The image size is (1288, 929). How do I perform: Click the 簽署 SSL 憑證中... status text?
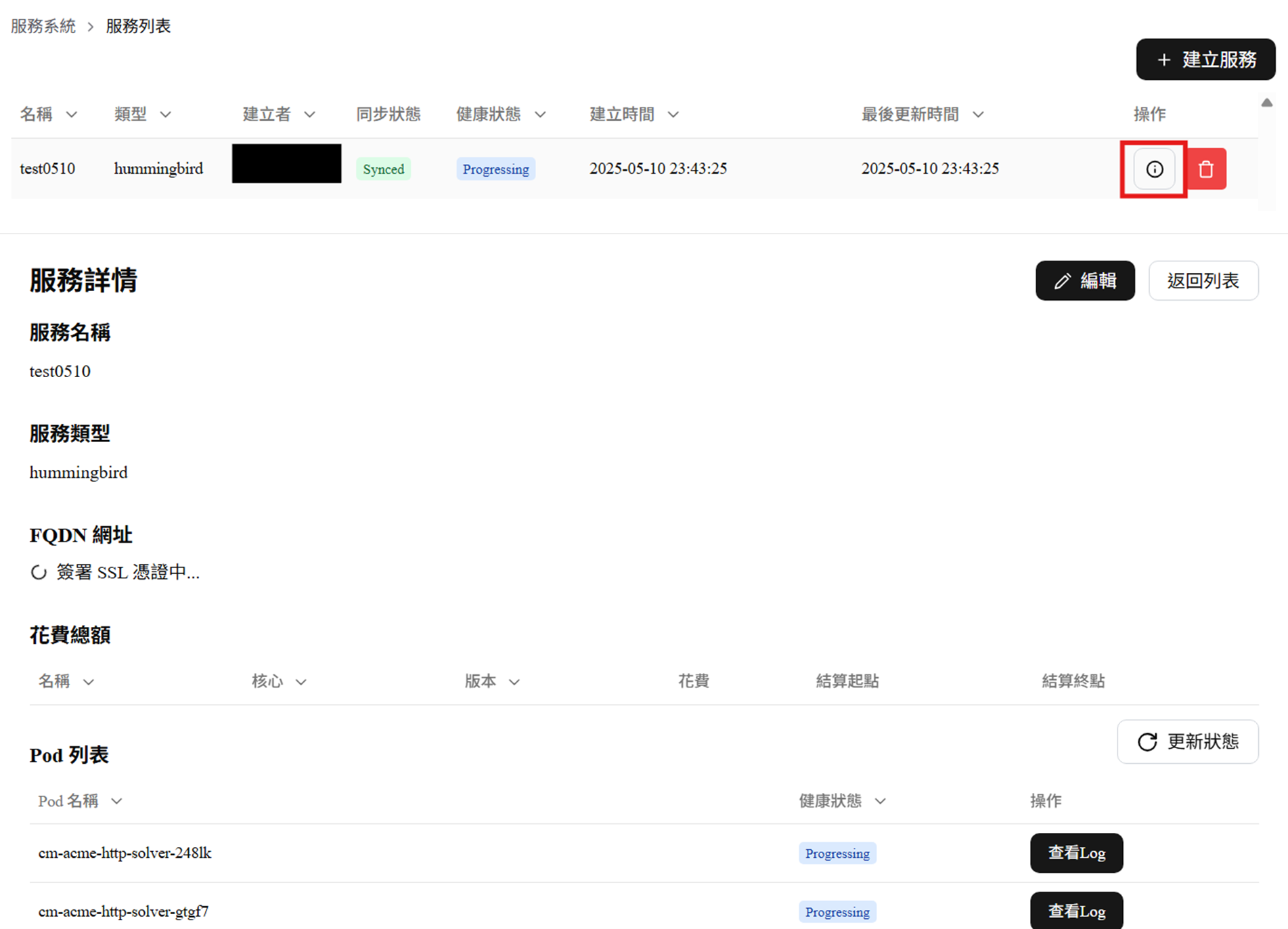click(128, 573)
